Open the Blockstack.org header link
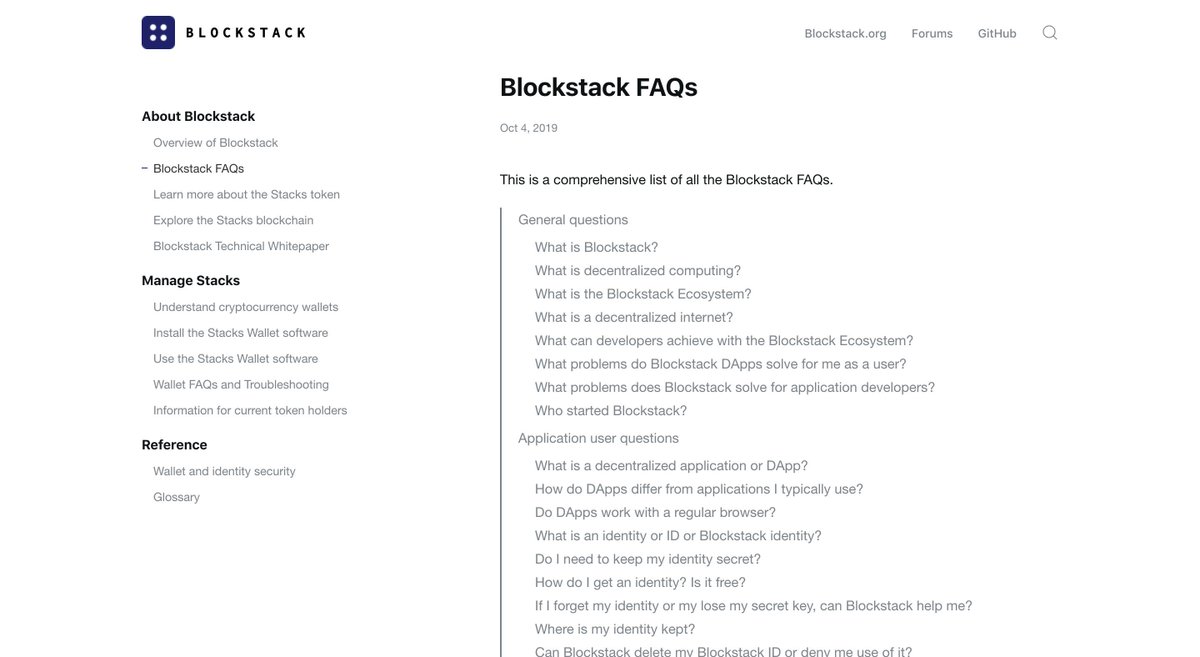 [x=845, y=33]
